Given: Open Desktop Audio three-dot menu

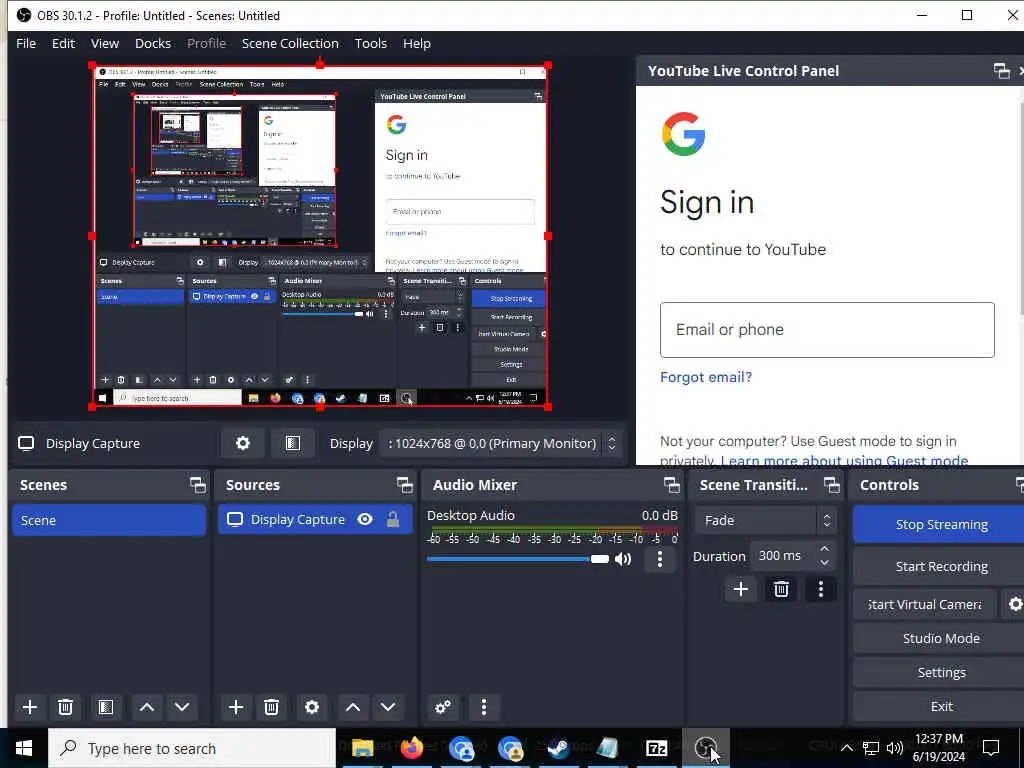Looking at the screenshot, I should (660, 558).
